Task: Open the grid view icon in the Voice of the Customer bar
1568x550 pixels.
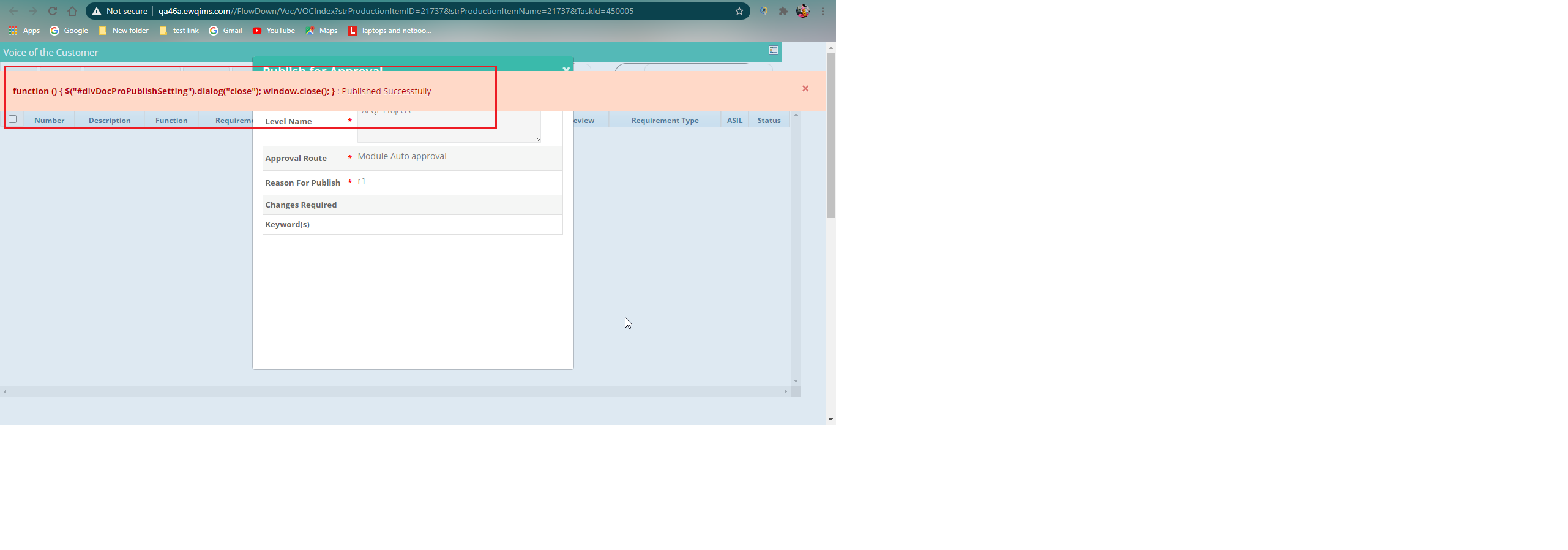Action: [774, 50]
